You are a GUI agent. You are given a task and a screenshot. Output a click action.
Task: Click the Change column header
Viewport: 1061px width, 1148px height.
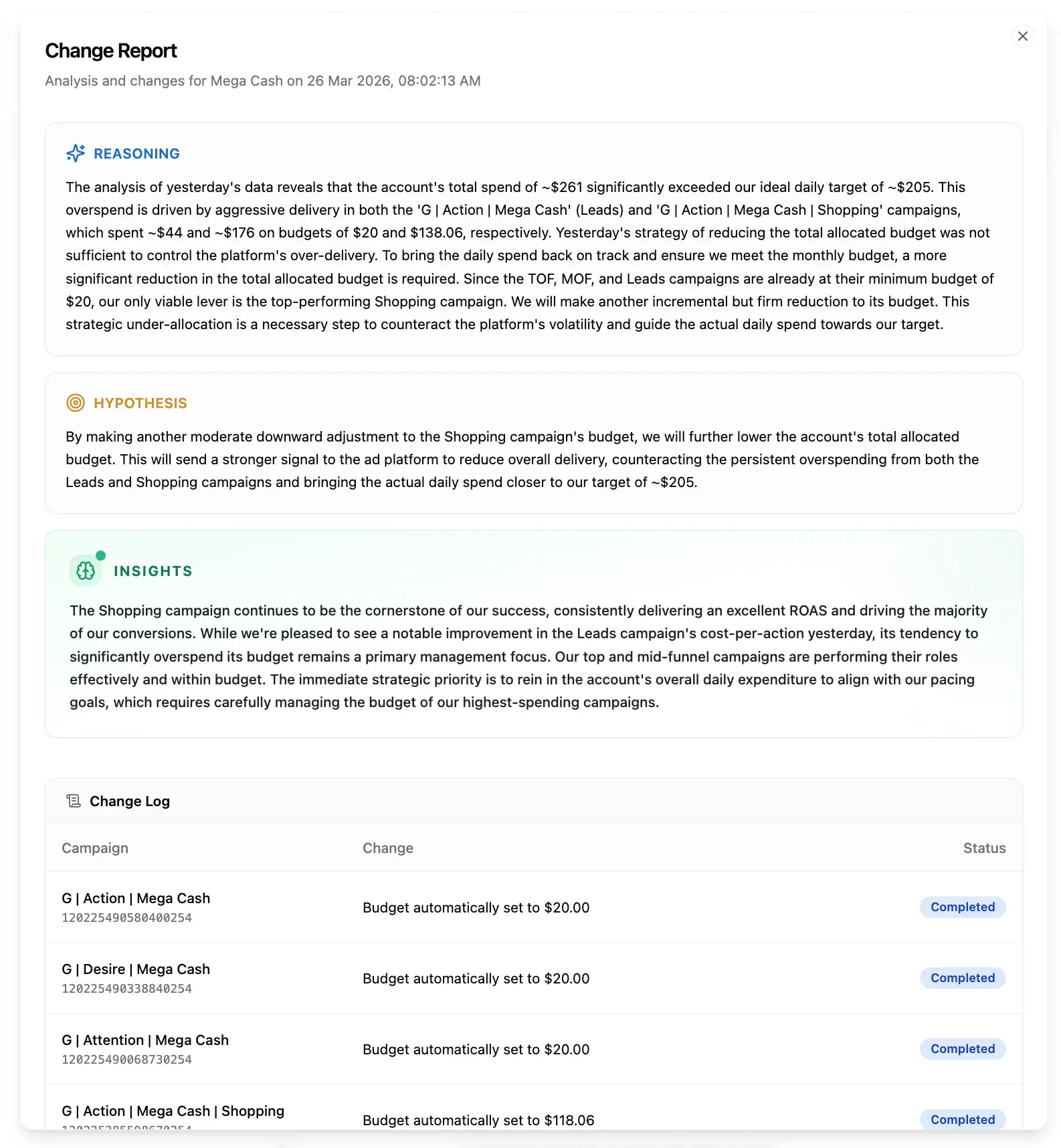[x=388, y=848]
